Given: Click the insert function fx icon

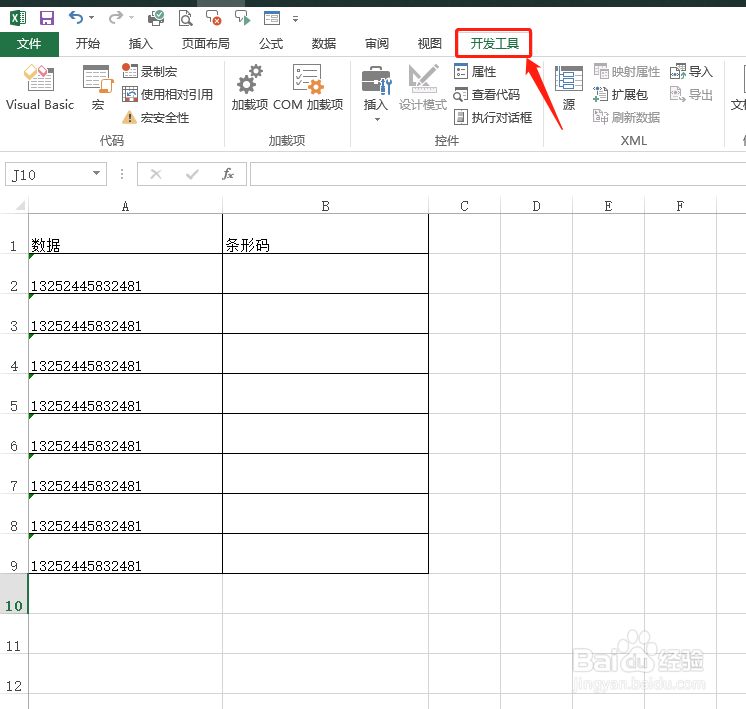Looking at the screenshot, I should [228, 175].
